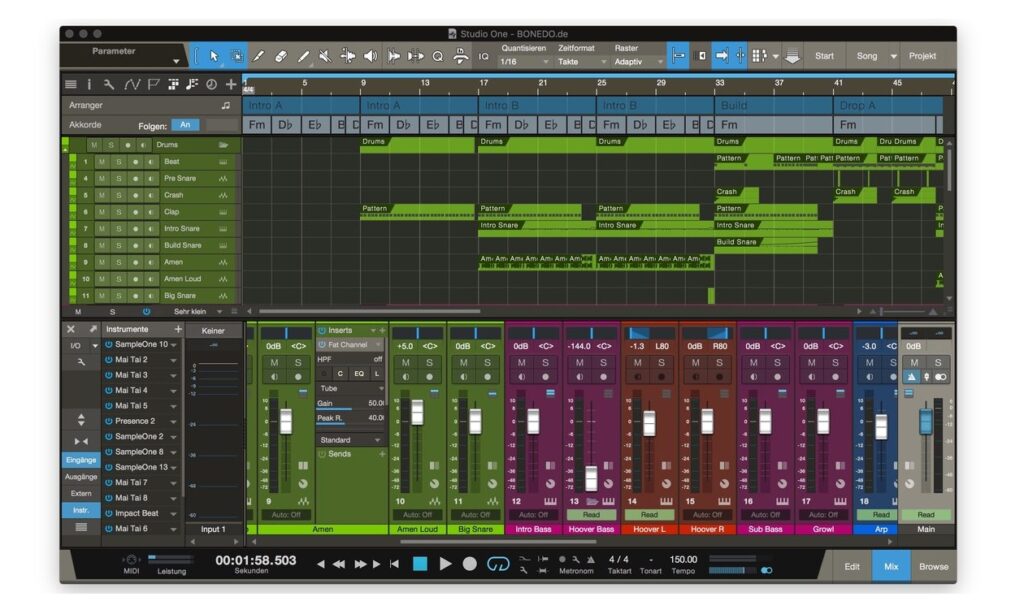Screen dimensions: 1024x614
Task: Click the Record button in transport
Action: (470, 564)
